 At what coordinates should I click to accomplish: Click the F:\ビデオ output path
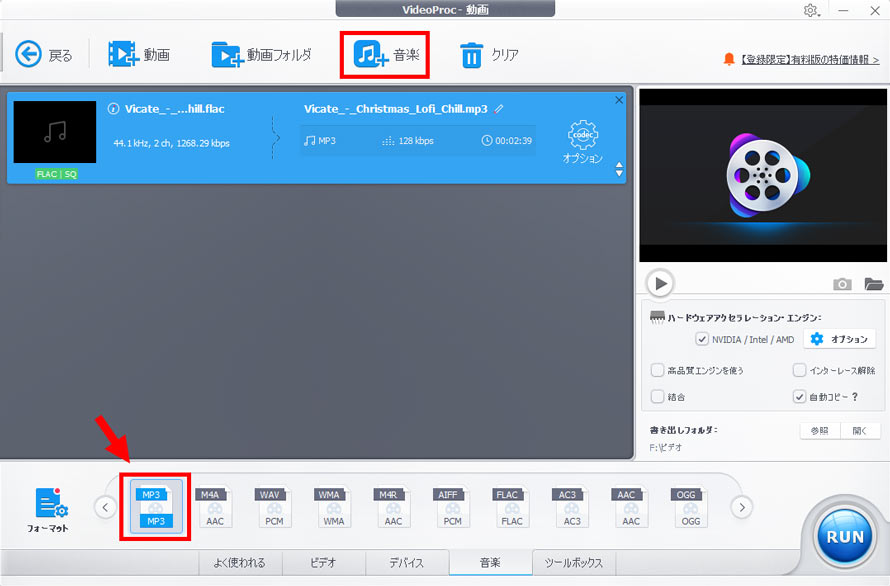pos(666,447)
